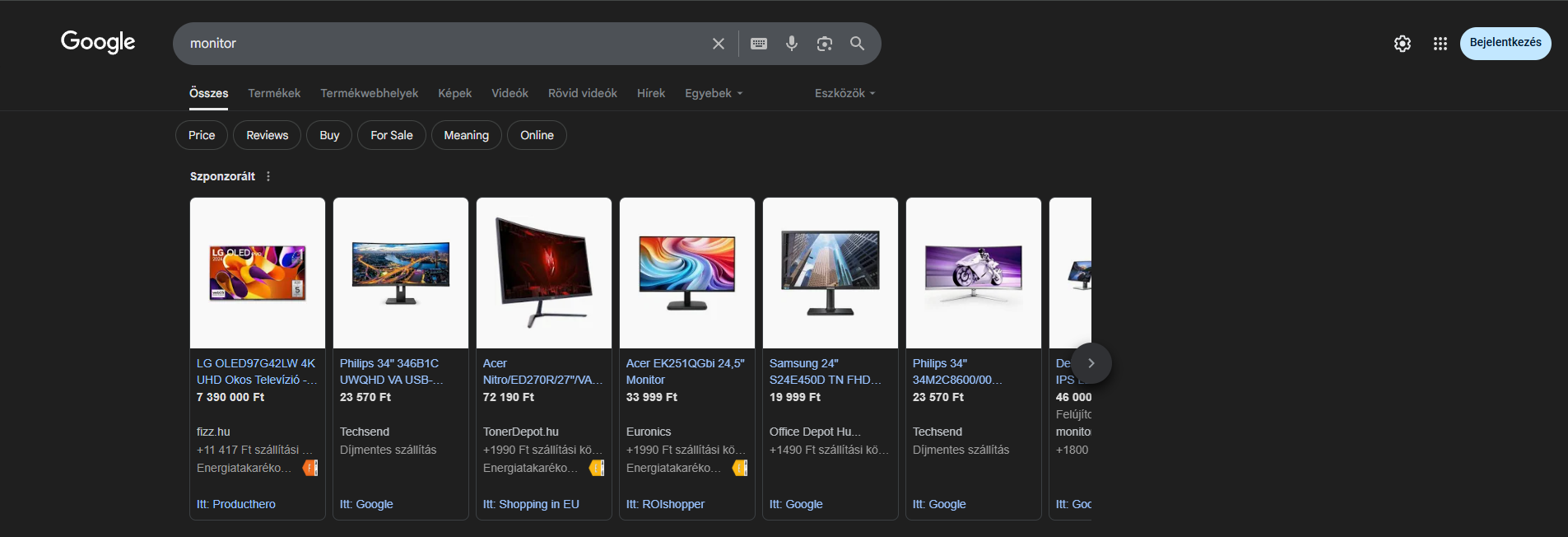Click the 72 190 Ft price
The width and height of the screenshot is (1568, 537).
coord(509,397)
